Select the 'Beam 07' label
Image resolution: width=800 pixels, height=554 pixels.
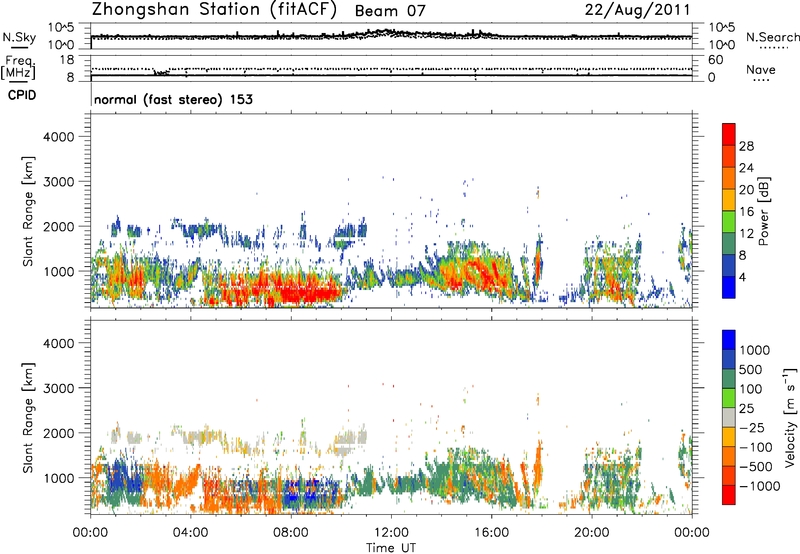tap(390, 11)
